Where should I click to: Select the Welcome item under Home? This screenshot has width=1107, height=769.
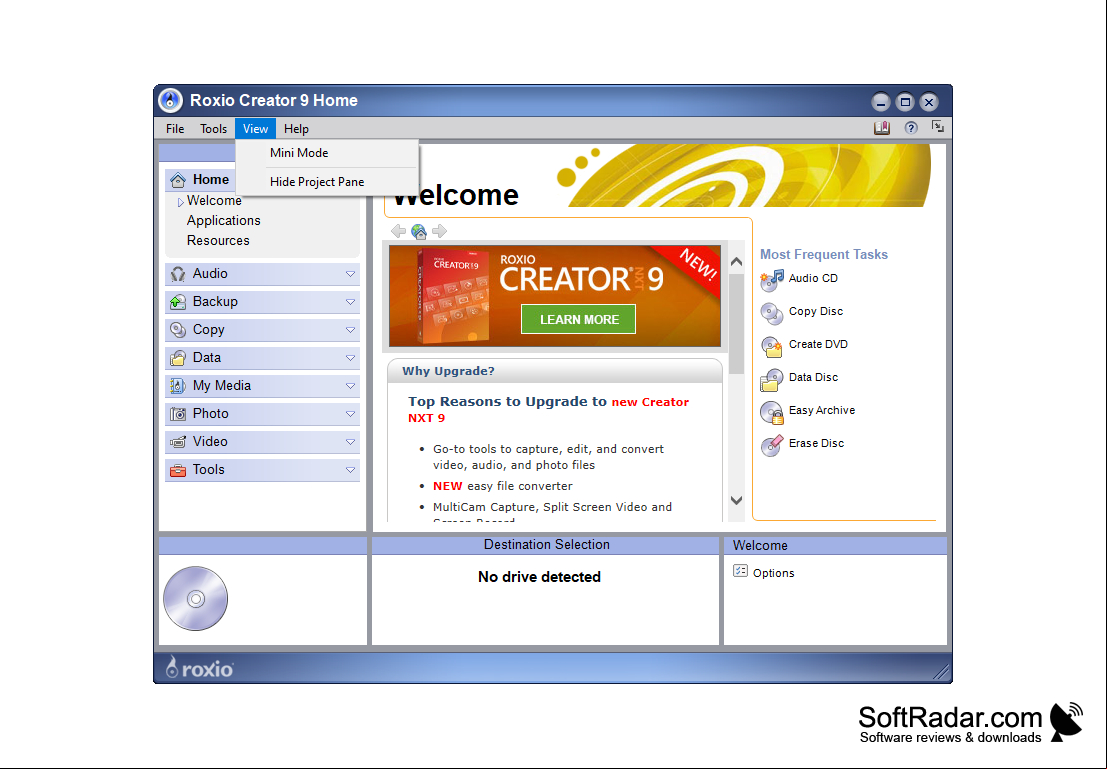click(x=214, y=201)
